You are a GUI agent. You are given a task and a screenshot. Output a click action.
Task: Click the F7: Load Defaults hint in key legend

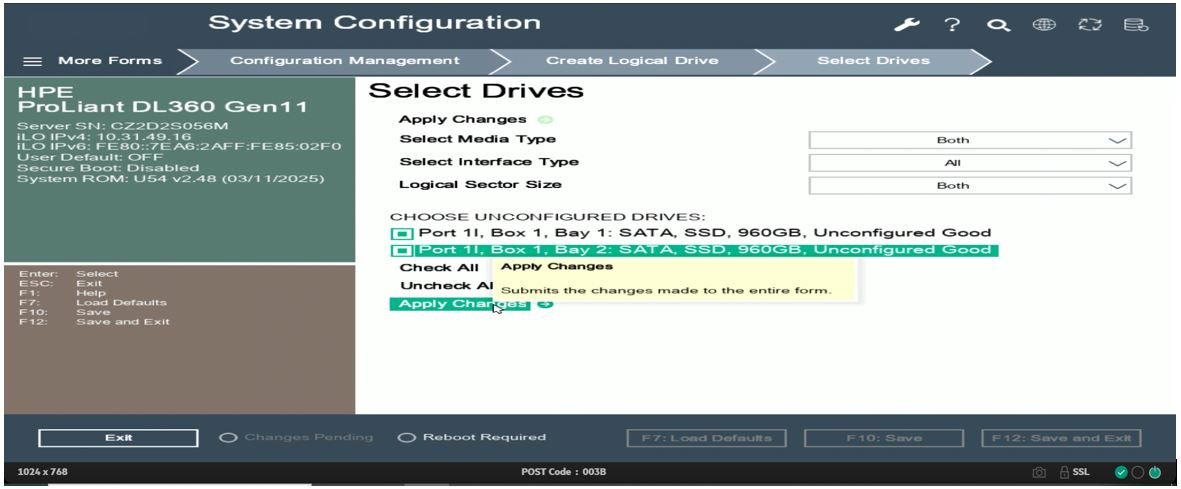(x=93, y=303)
